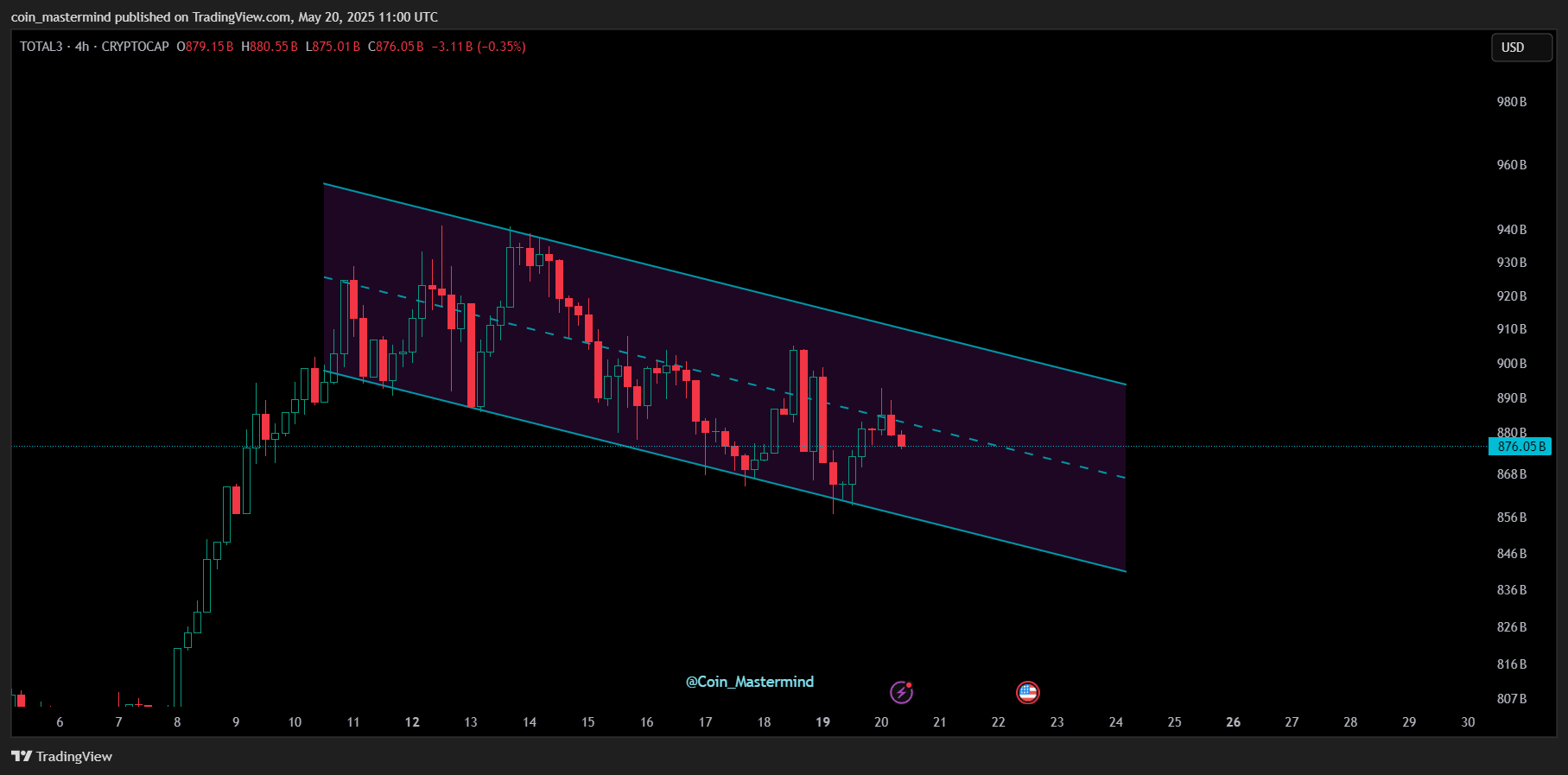The height and width of the screenshot is (775, 1568).
Task: Click the 910B price axis label
Action: [1512, 329]
